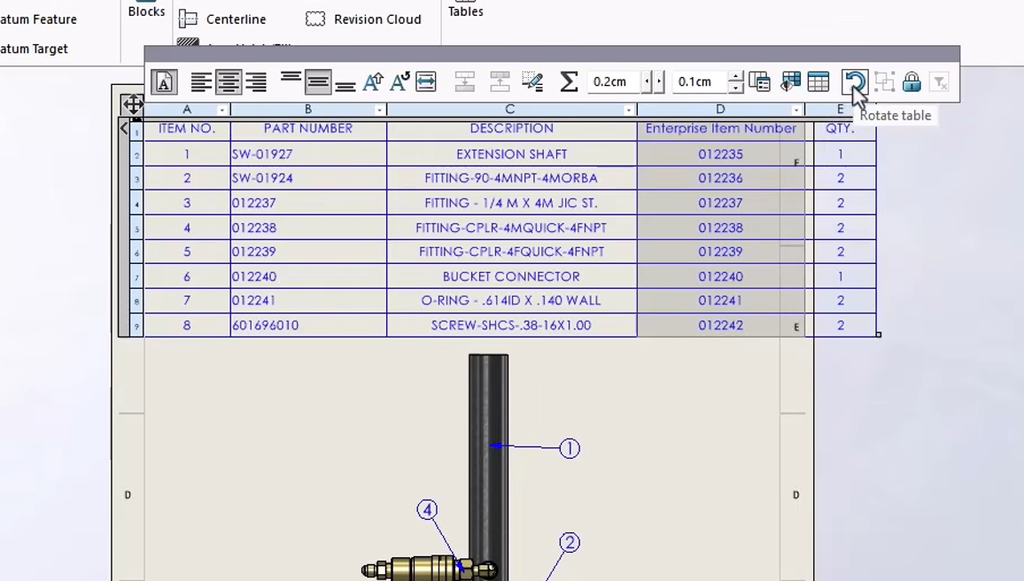The width and height of the screenshot is (1024, 581).
Task: Select column E header
Action: (840, 109)
